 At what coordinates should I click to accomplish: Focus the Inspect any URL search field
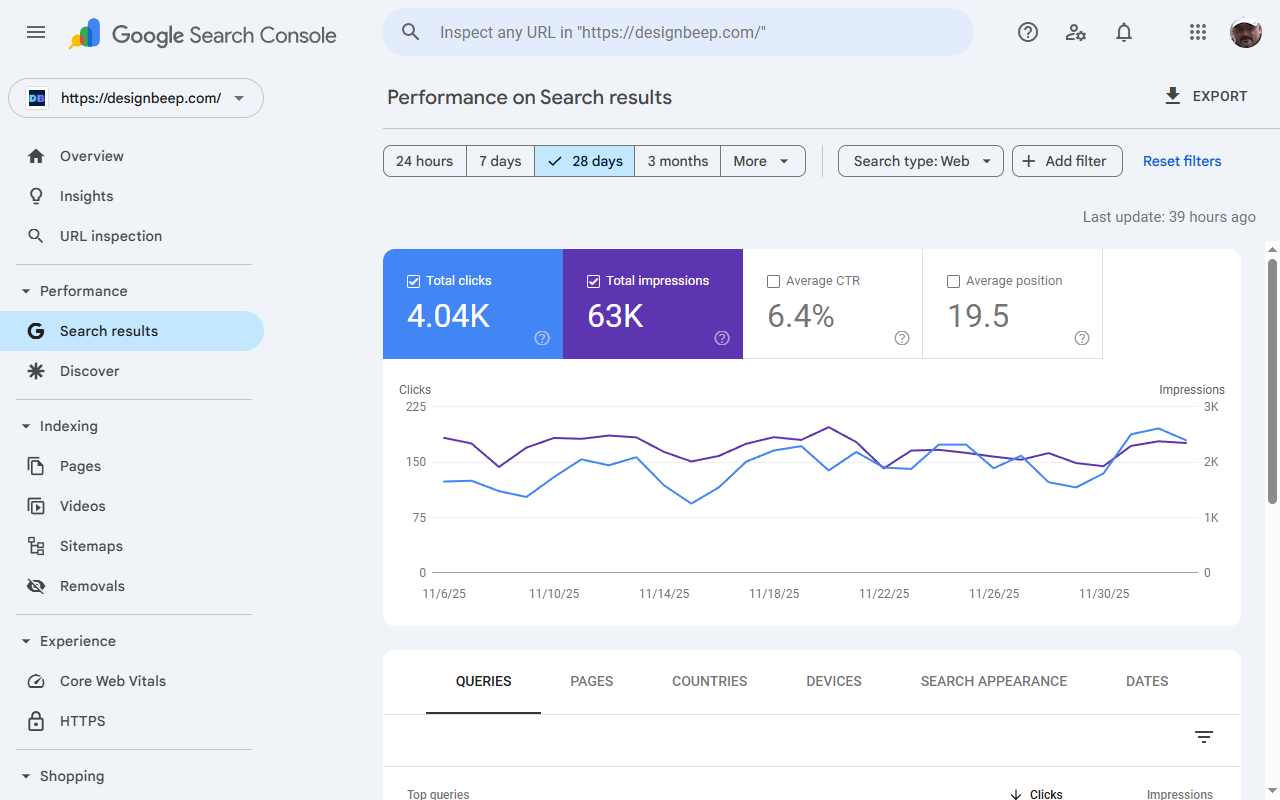[690, 32]
